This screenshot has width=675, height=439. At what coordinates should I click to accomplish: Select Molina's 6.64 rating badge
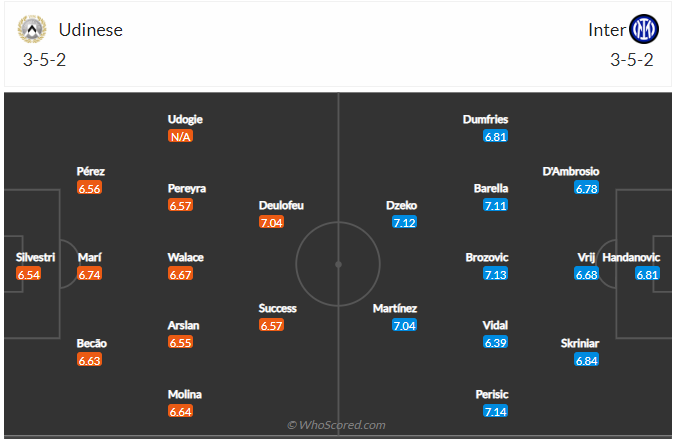coord(180,411)
